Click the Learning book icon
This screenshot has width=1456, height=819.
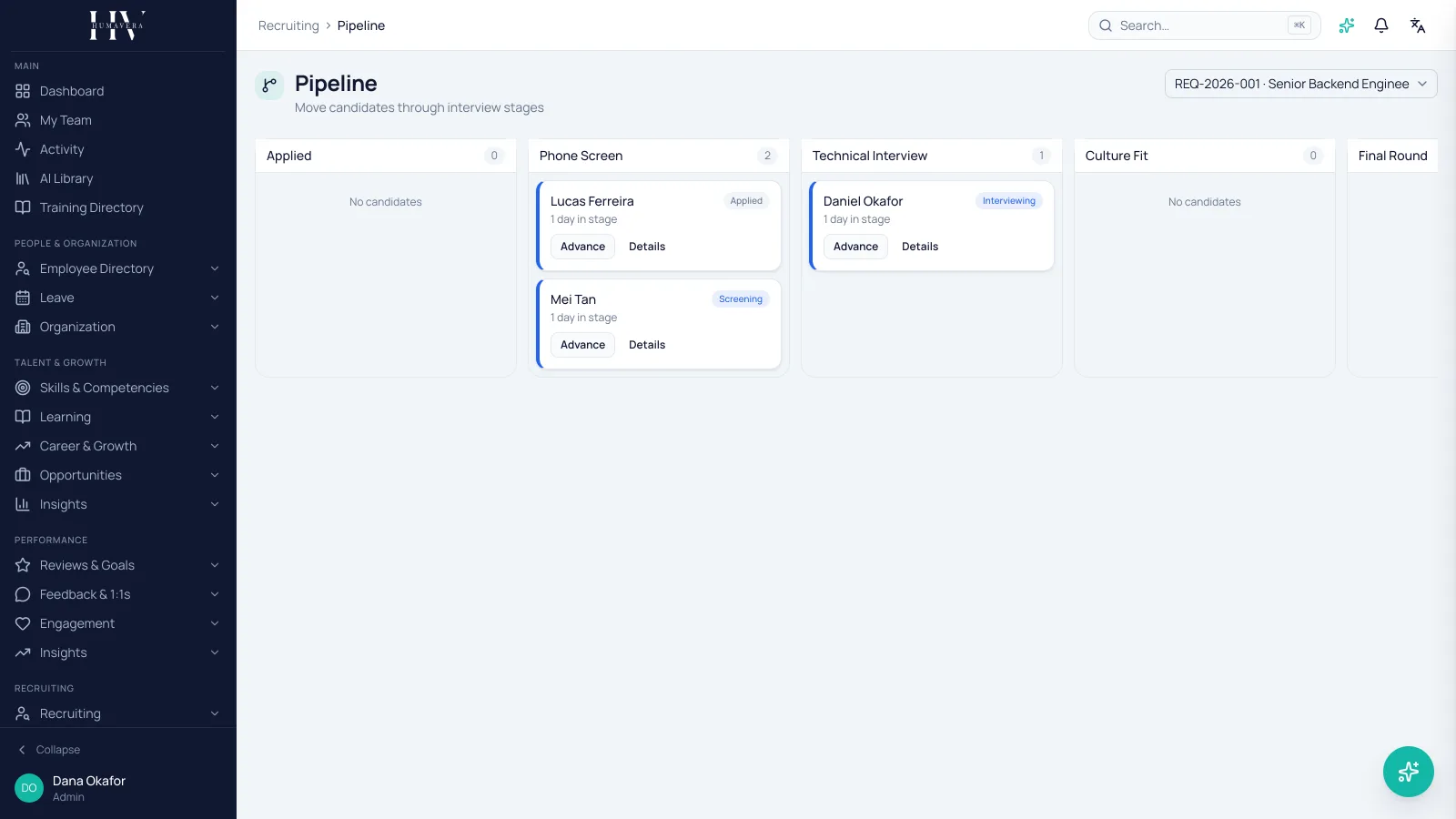point(23,417)
